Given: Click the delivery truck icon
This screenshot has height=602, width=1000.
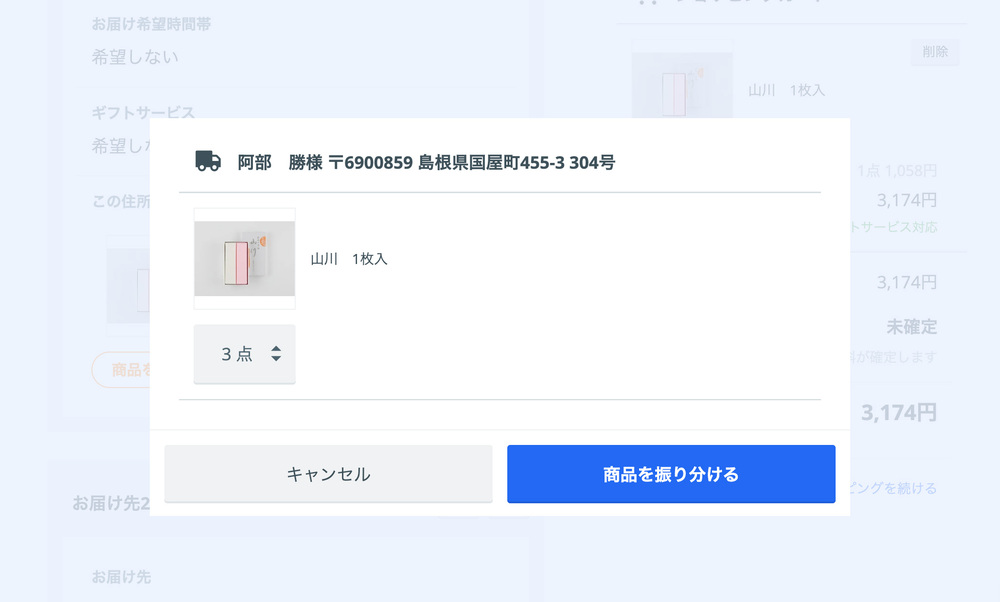Looking at the screenshot, I should click(208, 161).
